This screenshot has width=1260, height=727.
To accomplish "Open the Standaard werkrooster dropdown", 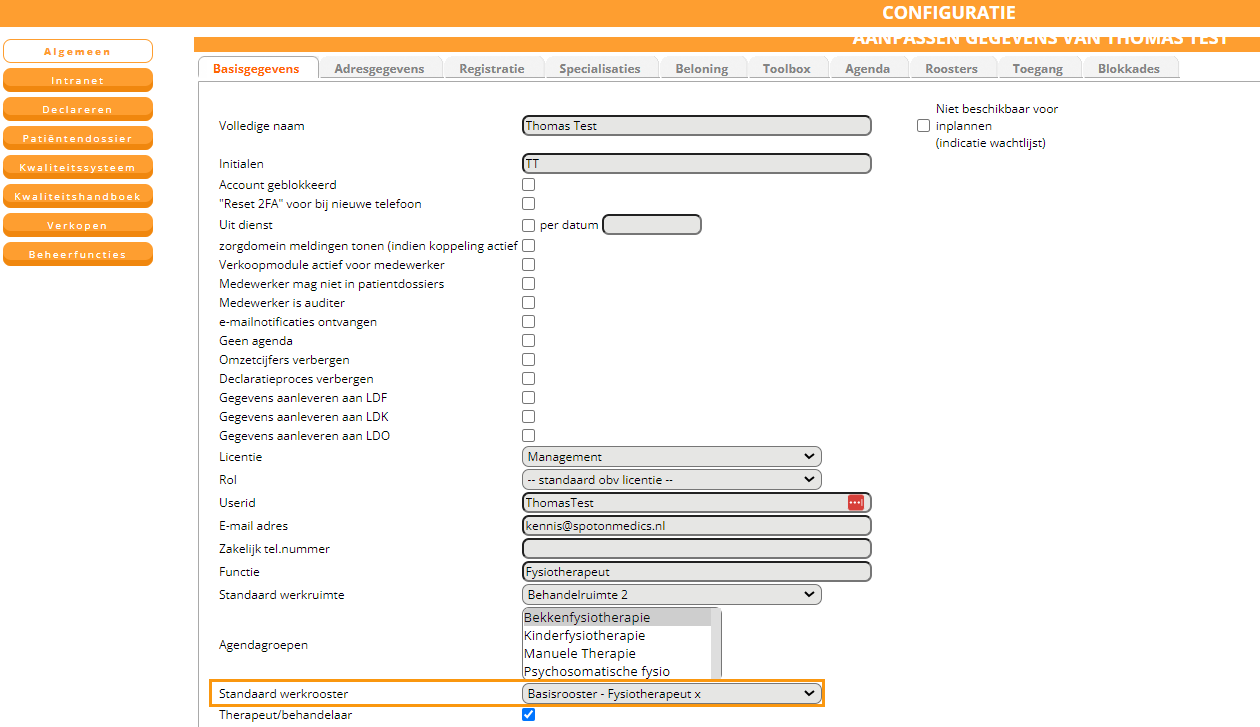I will (x=671, y=694).
